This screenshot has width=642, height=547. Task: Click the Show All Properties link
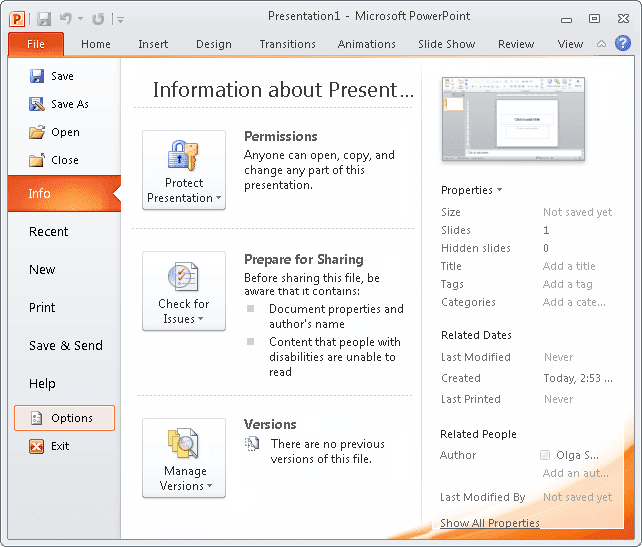coord(490,523)
